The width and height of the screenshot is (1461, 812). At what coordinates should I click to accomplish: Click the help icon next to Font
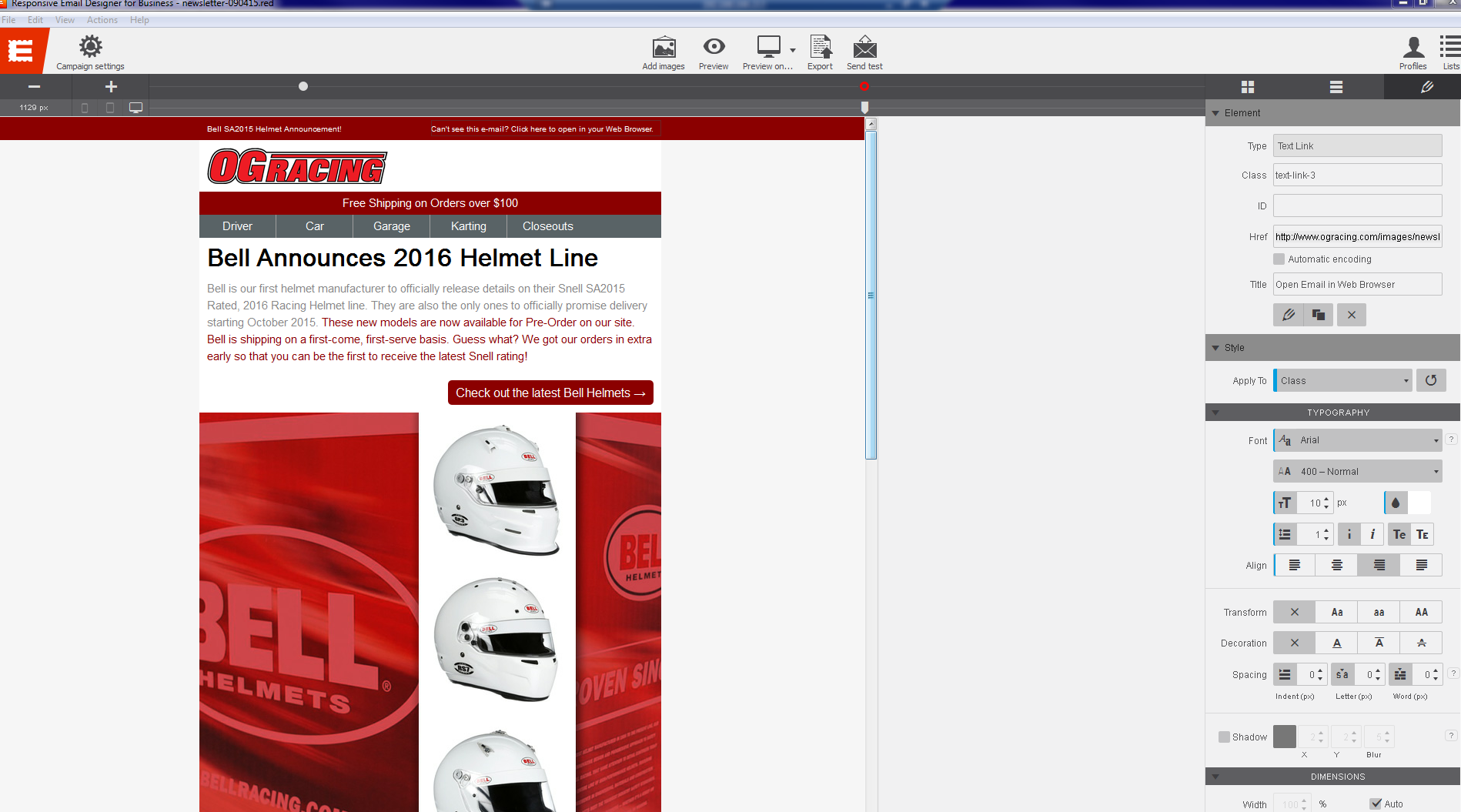[1451, 439]
